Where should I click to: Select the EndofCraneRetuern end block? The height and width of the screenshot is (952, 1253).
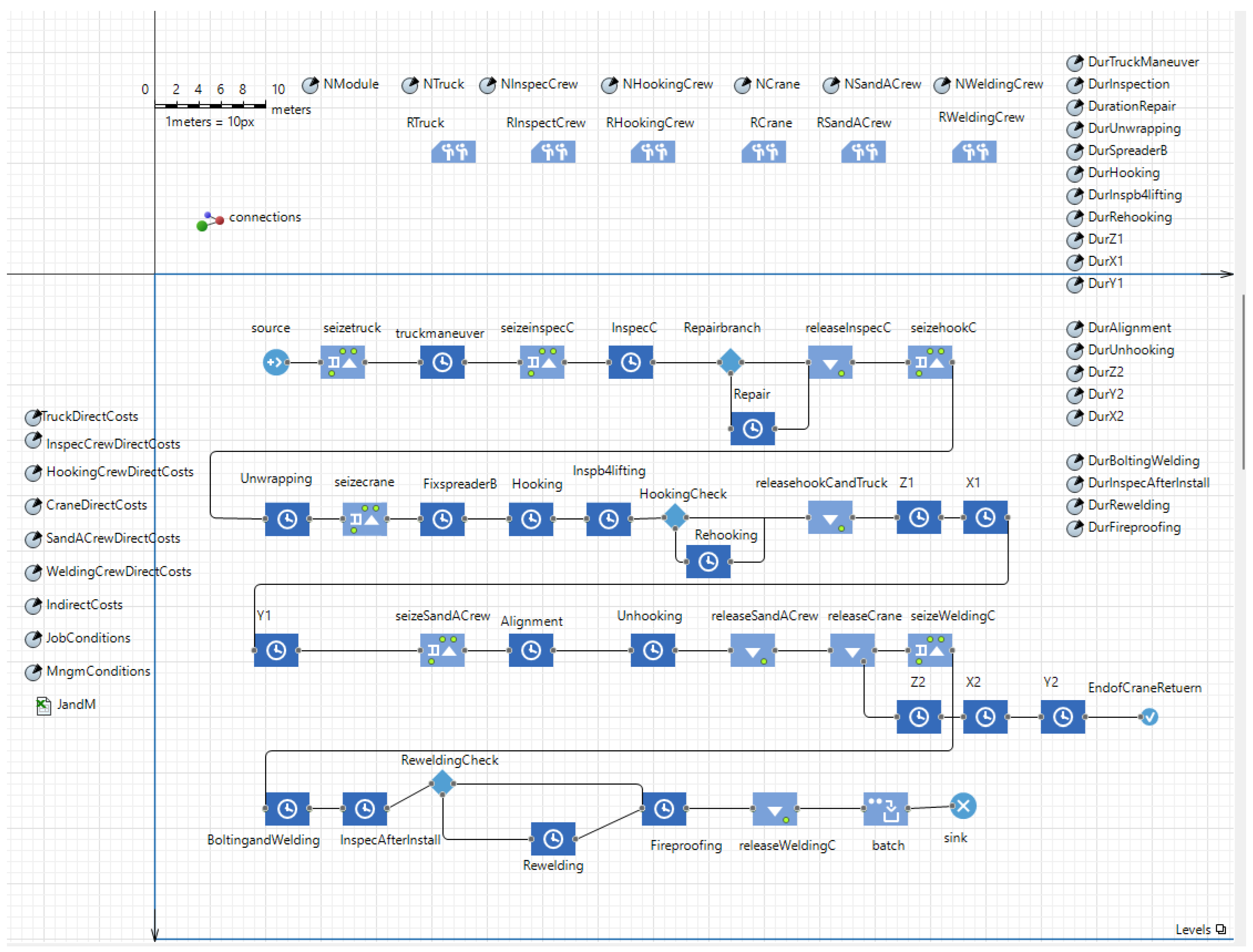pos(1149,717)
